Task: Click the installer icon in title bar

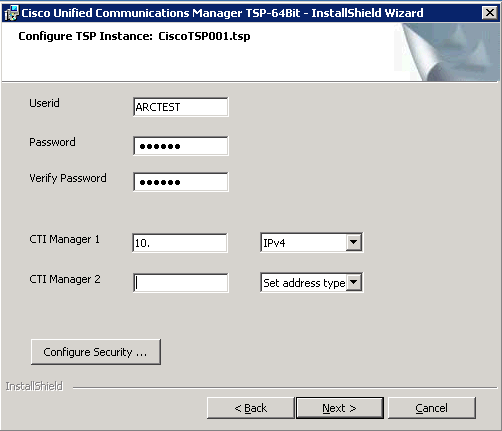Action: click(11, 13)
